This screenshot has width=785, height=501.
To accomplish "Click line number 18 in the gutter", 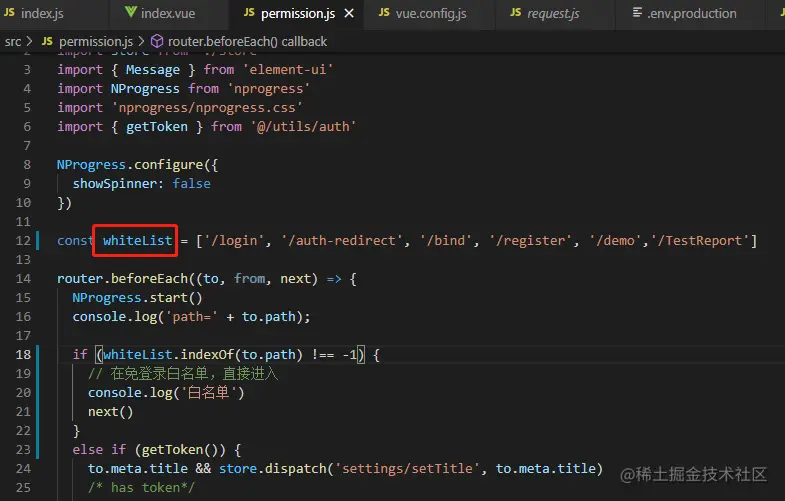I will [x=23, y=355].
